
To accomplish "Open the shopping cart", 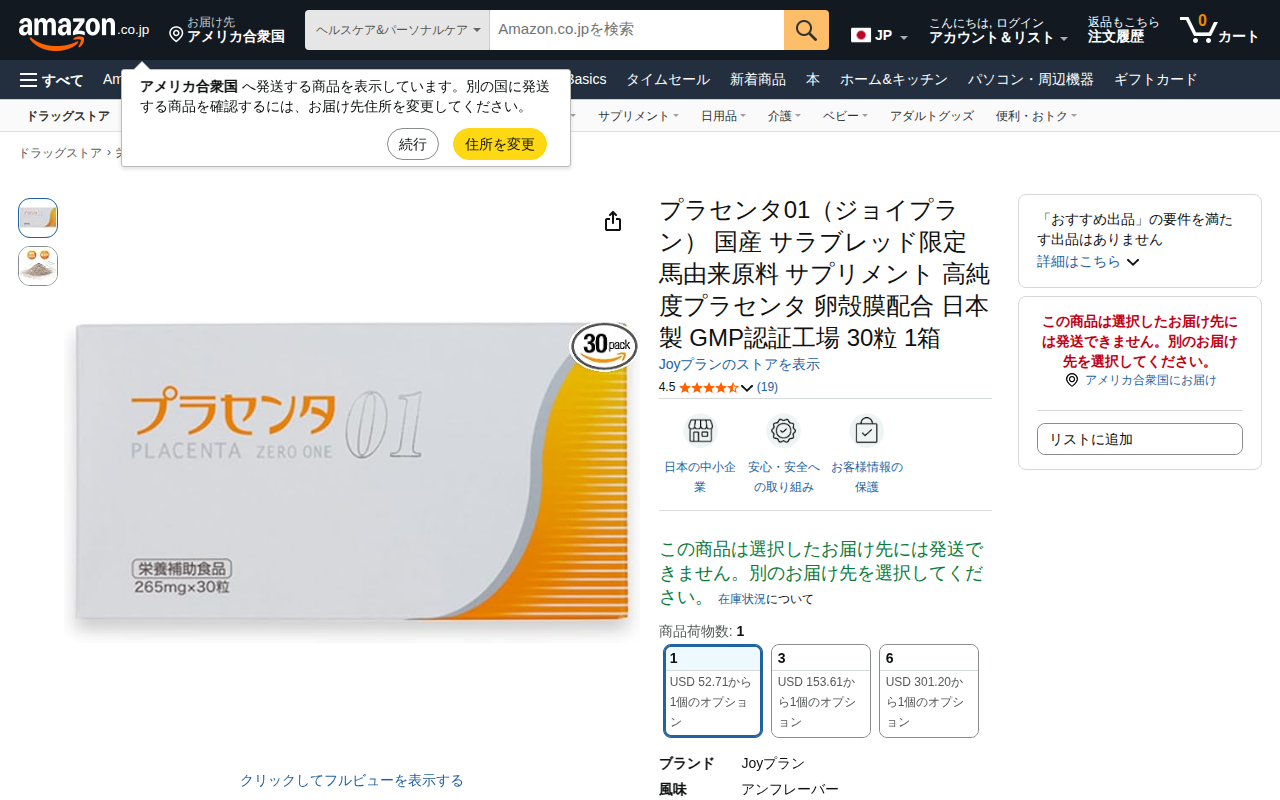I will (1219, 30).
